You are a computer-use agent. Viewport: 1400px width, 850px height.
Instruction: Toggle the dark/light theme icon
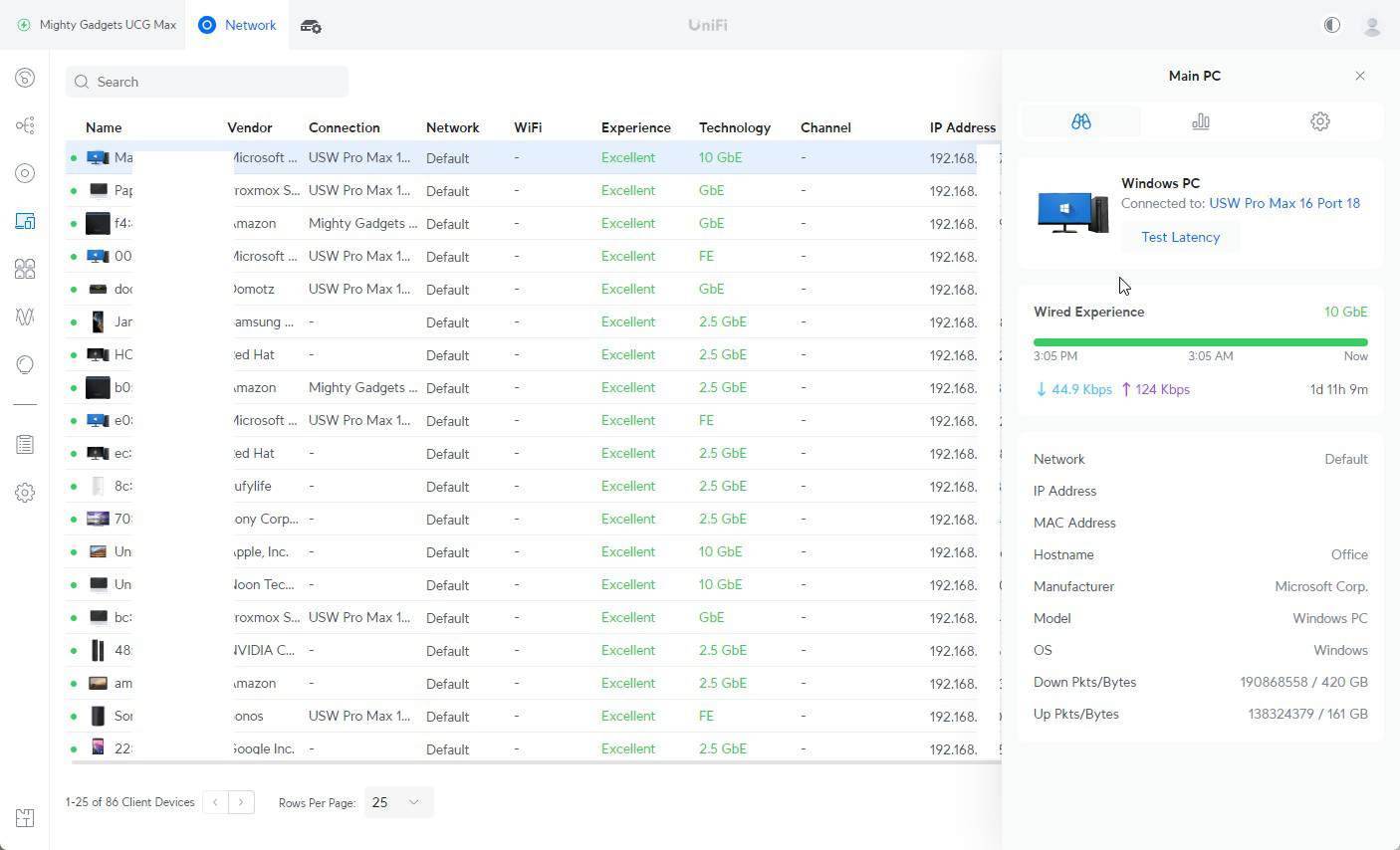(1332, 25)
